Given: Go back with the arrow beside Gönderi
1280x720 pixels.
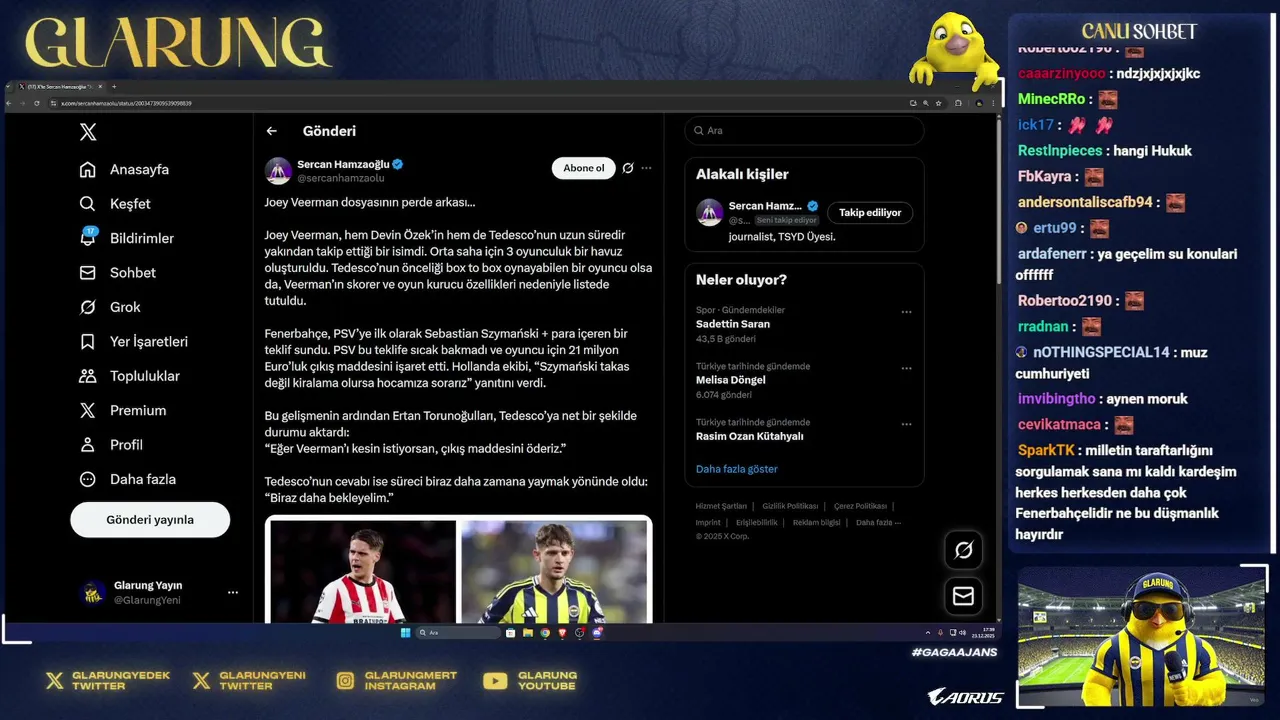Looking at the screenshot, I should pos(271,131).
